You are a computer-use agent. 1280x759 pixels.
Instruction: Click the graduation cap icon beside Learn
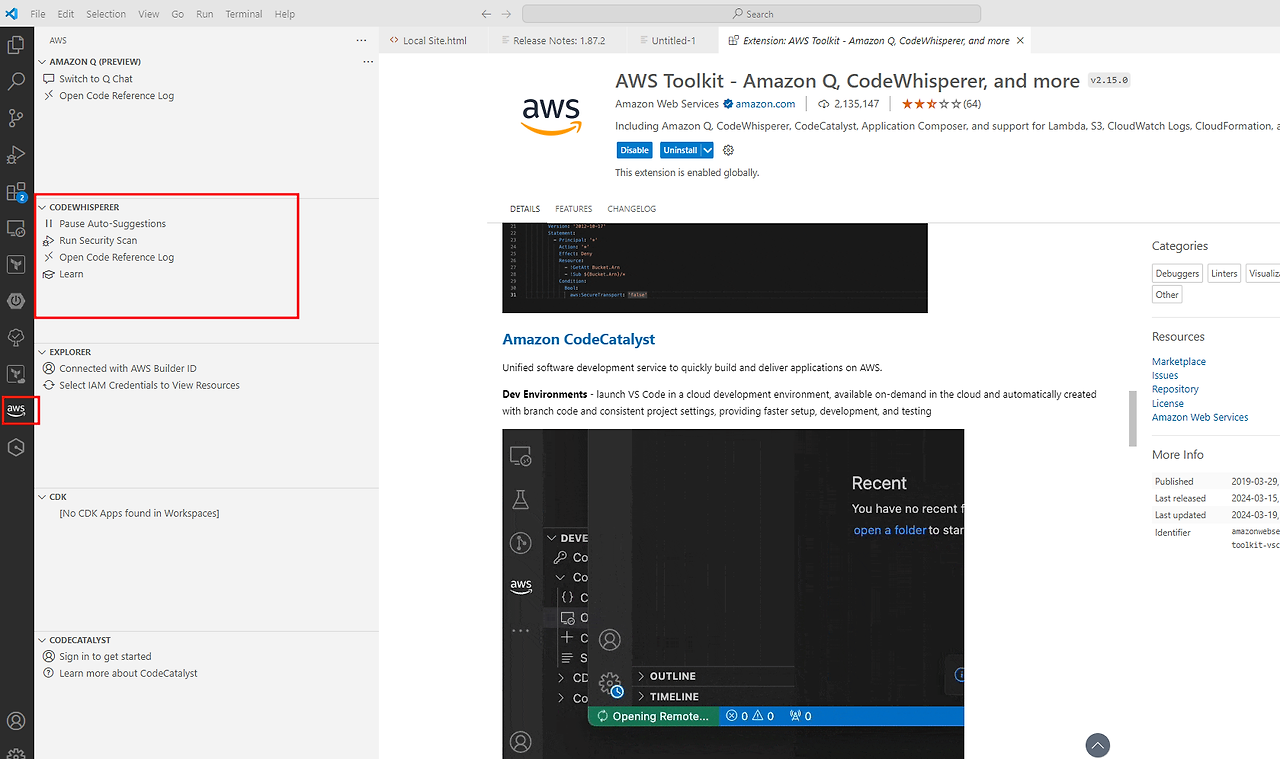49,274
